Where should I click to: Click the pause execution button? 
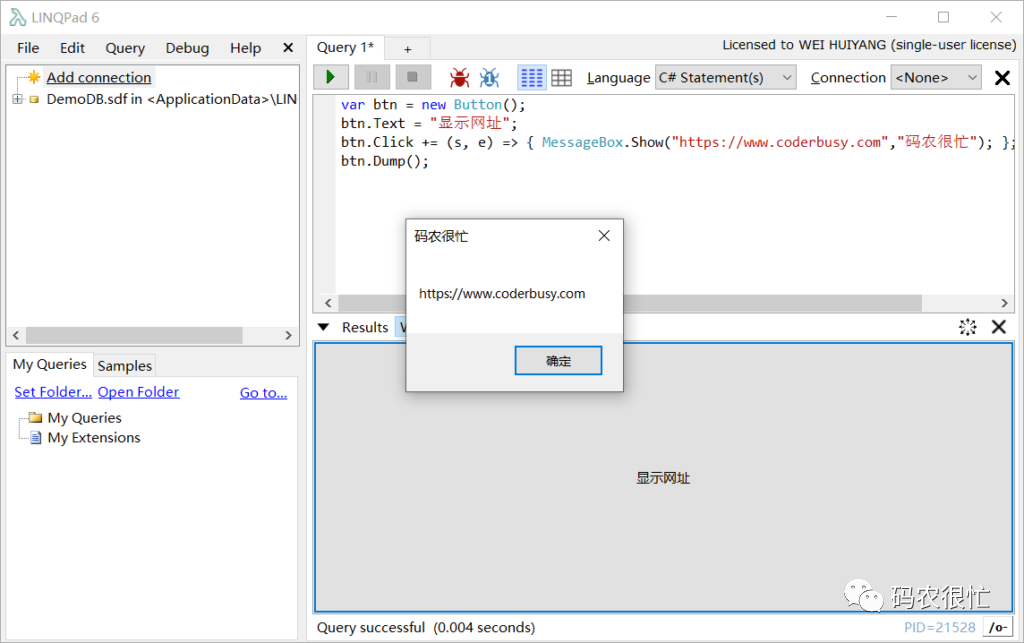pos(372,77)
